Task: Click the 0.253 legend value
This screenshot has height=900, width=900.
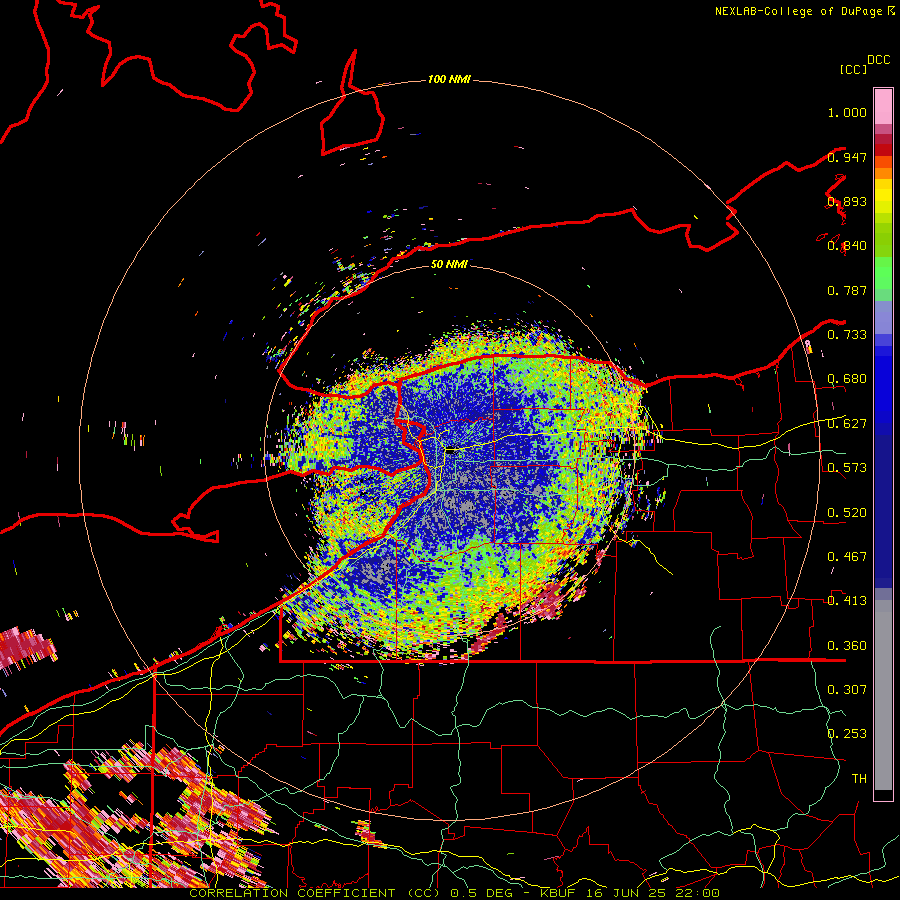Action: point(847,734)
